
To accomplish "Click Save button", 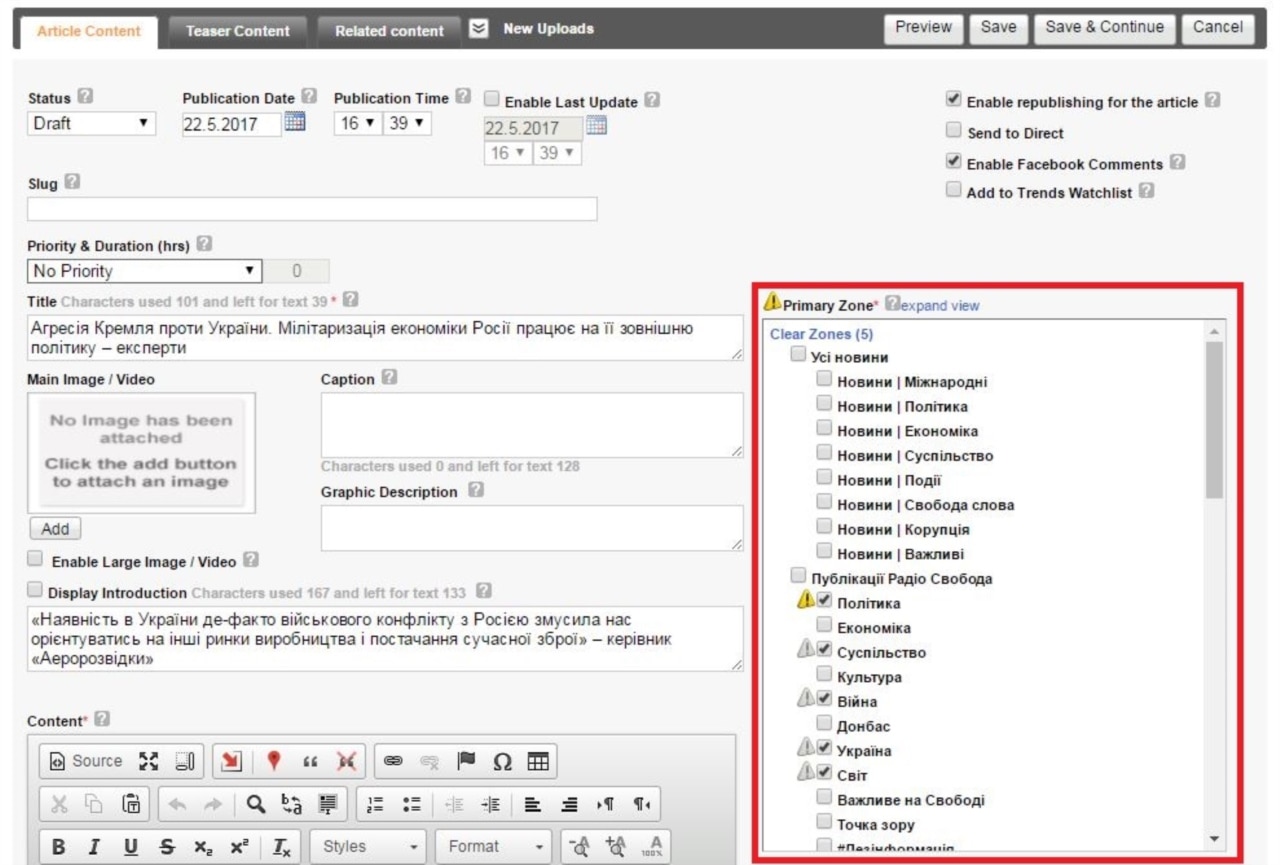I will [x=998, y=28].
